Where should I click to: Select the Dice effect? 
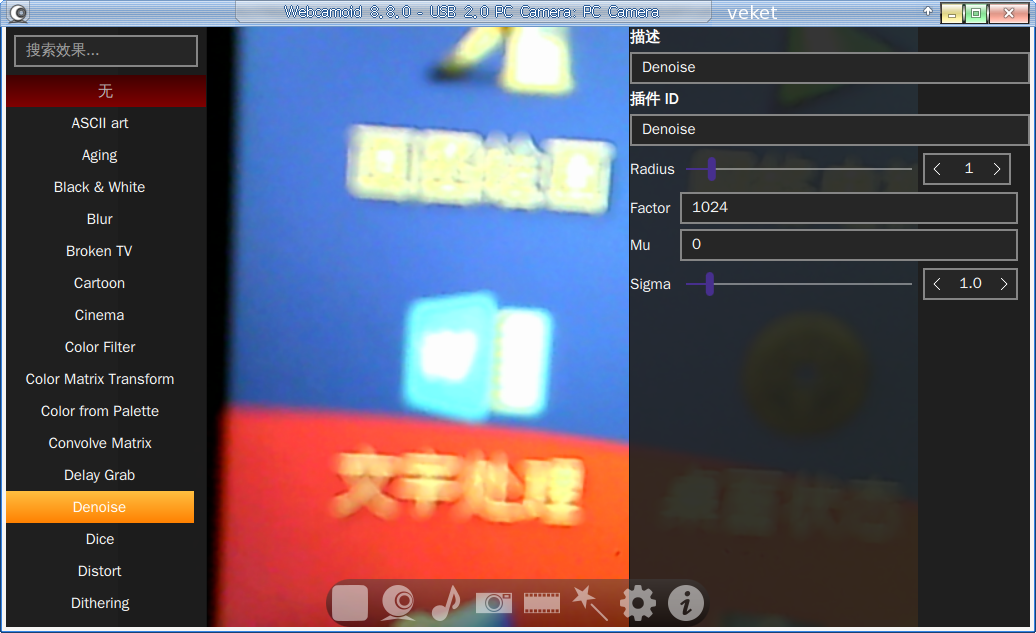tap(100, 540)
